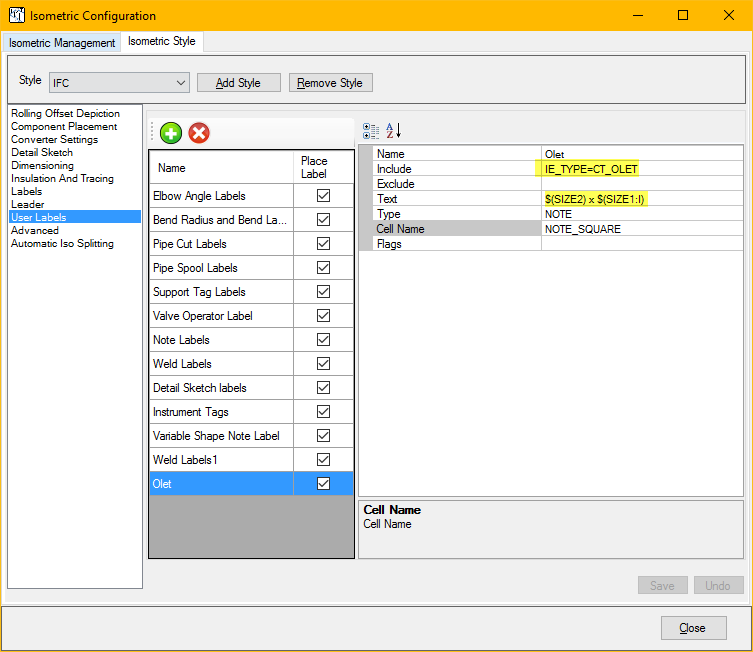Switch to the Isometric Management tab
This screenshot has width=753, height=652.
coord(62,43)
